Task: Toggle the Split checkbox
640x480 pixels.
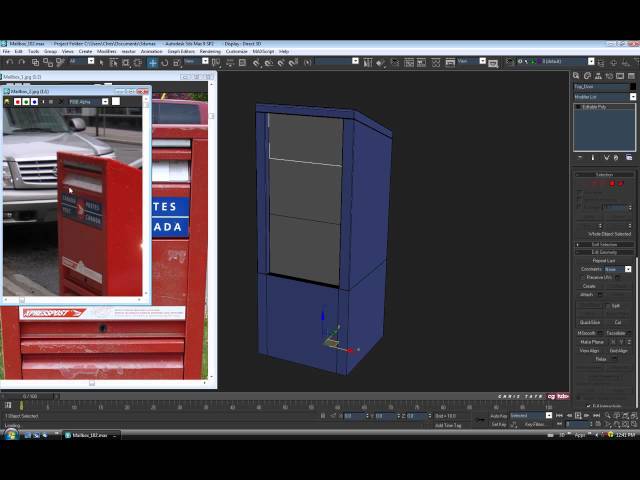Action: pyautogui.click(x=606, y=305)
